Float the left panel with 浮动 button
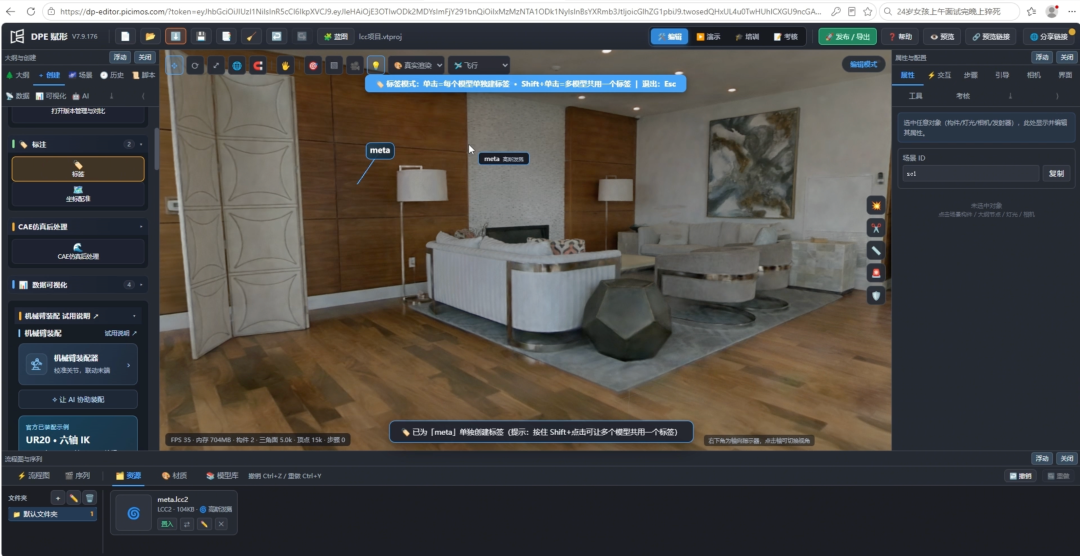 pyautogui.click(x=121, y=57)
